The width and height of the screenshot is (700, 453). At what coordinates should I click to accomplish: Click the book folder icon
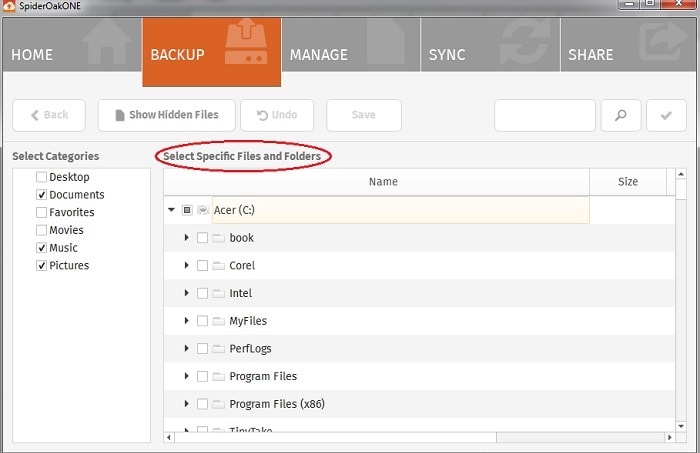218,238
